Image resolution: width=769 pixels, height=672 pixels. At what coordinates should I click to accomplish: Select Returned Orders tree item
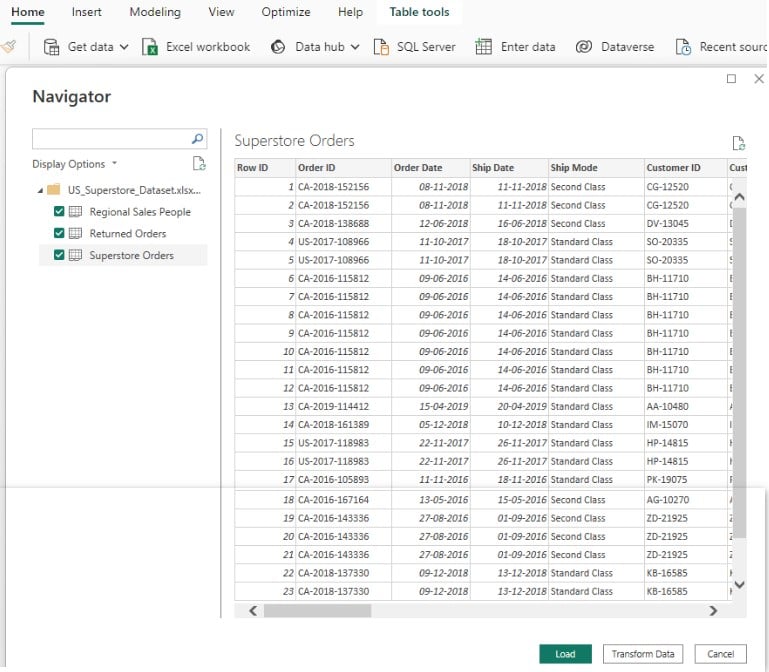128,233
